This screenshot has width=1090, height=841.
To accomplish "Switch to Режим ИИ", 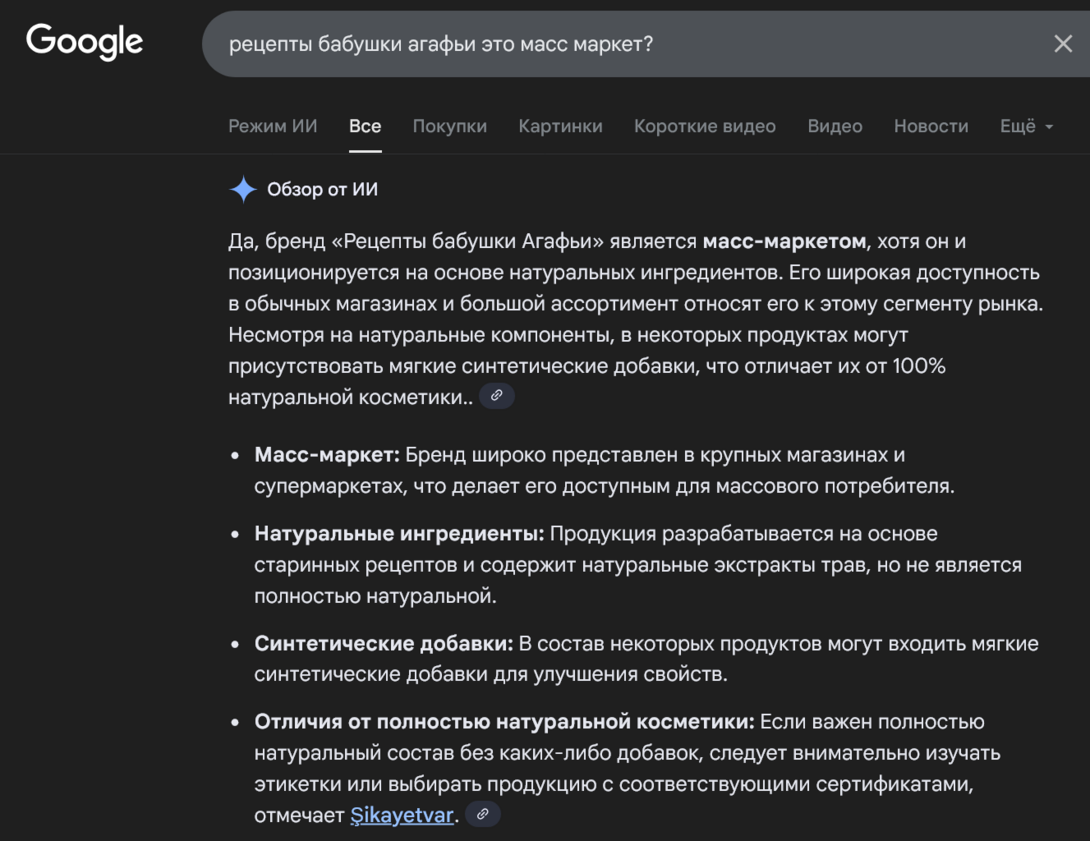I will 272,126.
